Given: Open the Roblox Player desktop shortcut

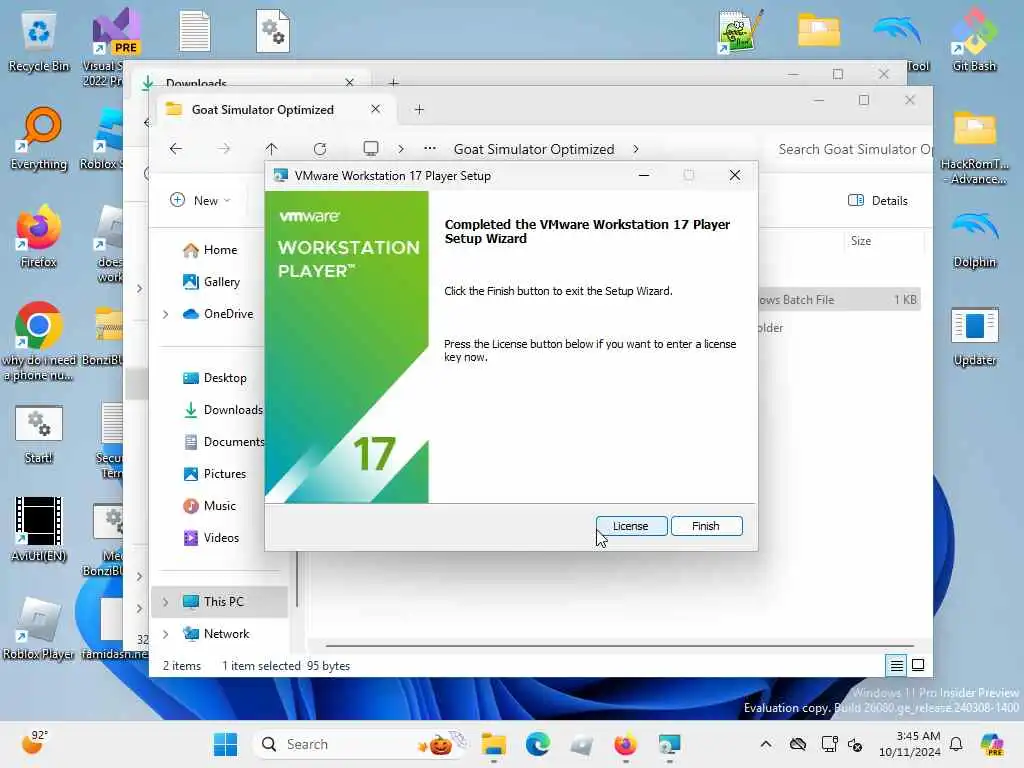Looking at the screenshot, I should (x=39, y=628).
